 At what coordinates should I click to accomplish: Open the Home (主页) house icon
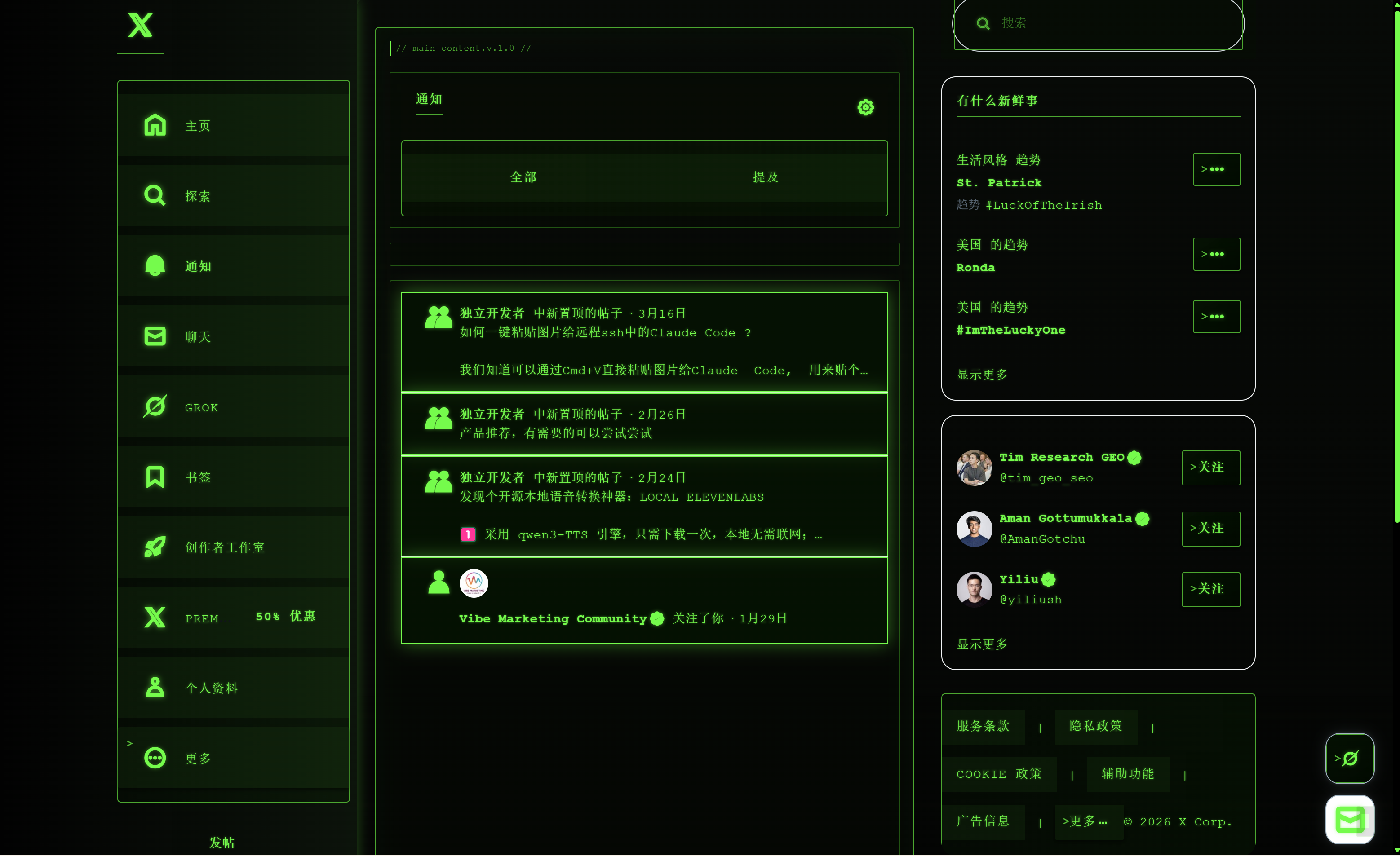point(155,125)
